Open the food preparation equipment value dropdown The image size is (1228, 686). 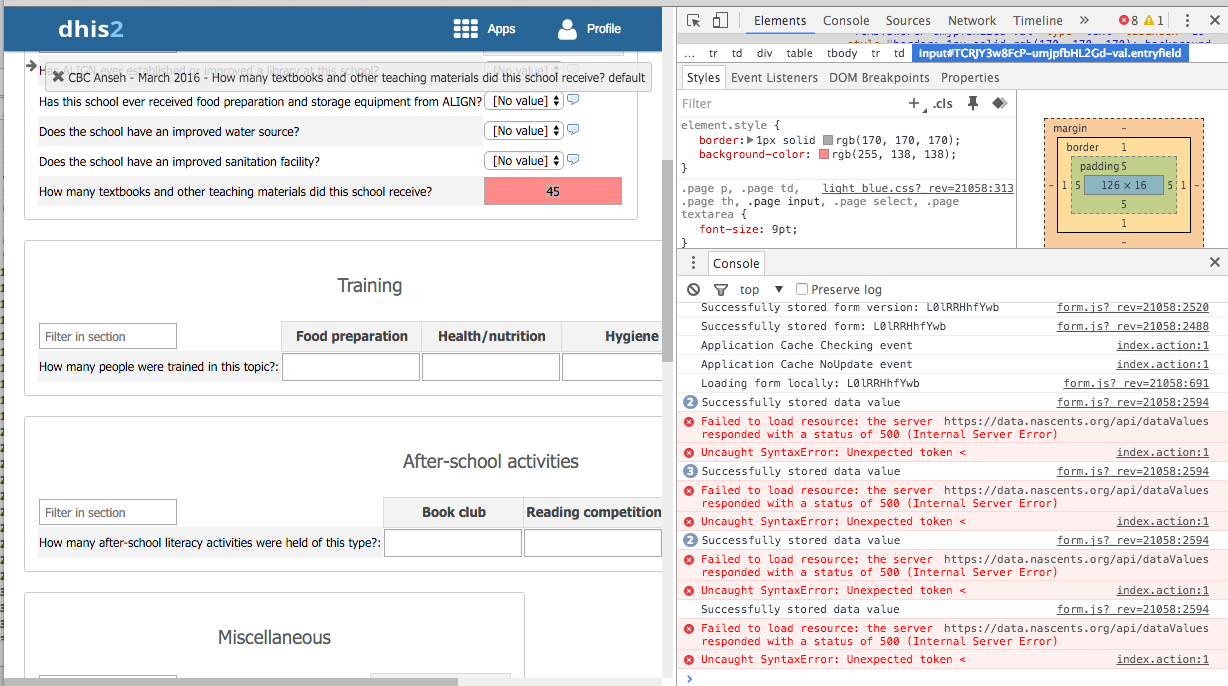click(524, 101)
